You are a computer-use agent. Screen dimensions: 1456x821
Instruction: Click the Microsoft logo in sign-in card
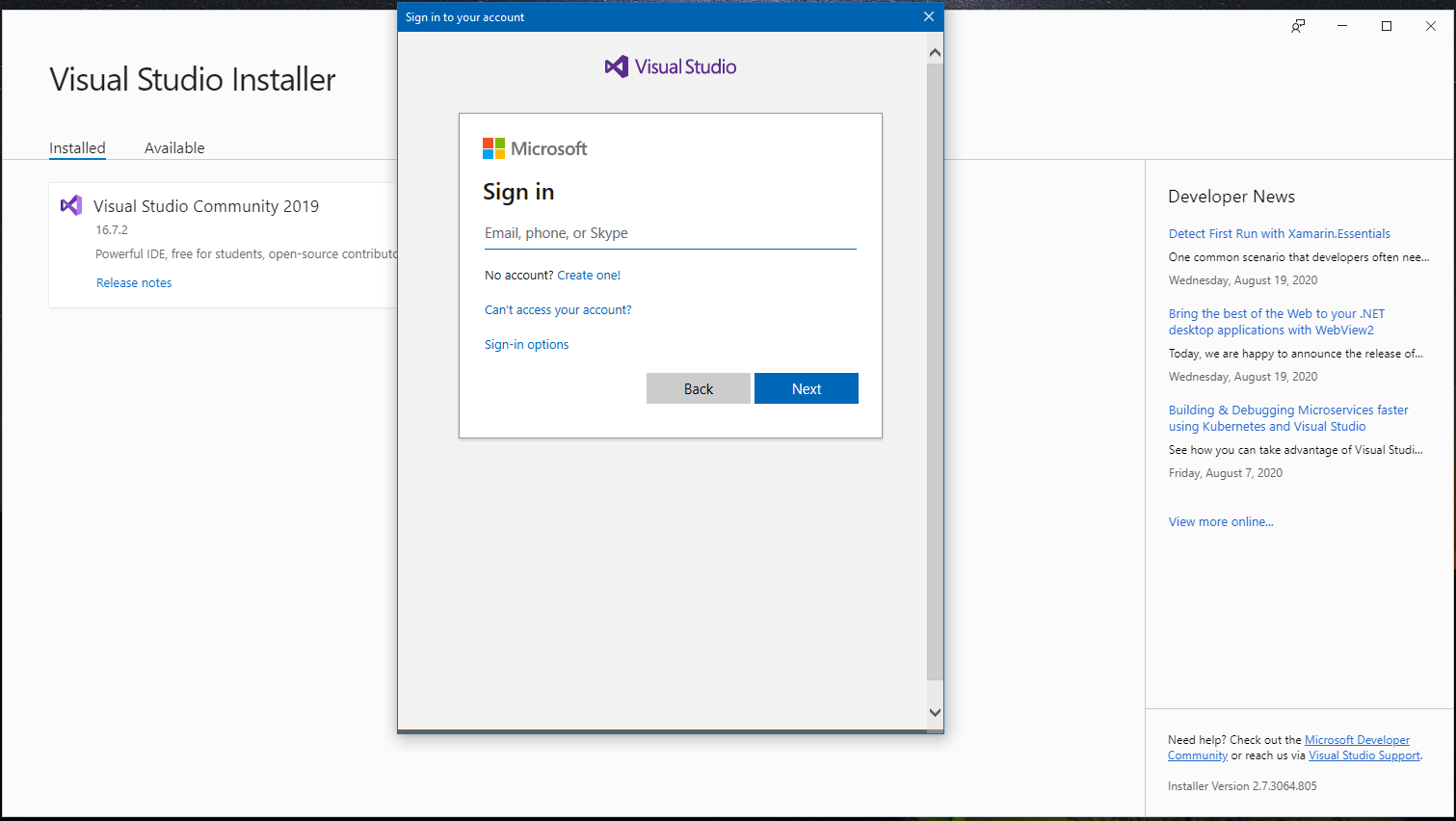click(535, 148)
